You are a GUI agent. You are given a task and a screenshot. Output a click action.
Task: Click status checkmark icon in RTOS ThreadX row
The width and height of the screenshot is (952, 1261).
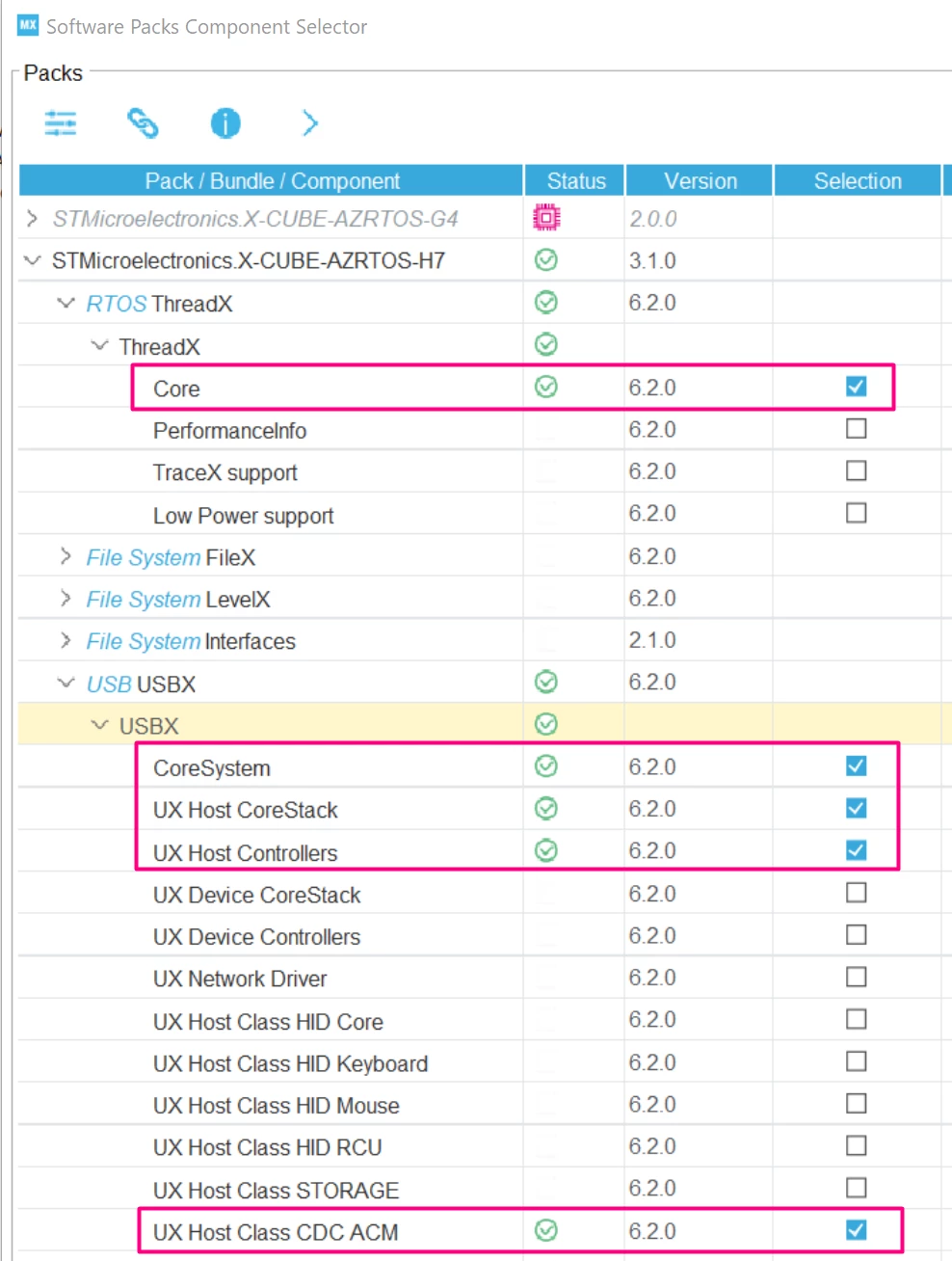(546, 303)
